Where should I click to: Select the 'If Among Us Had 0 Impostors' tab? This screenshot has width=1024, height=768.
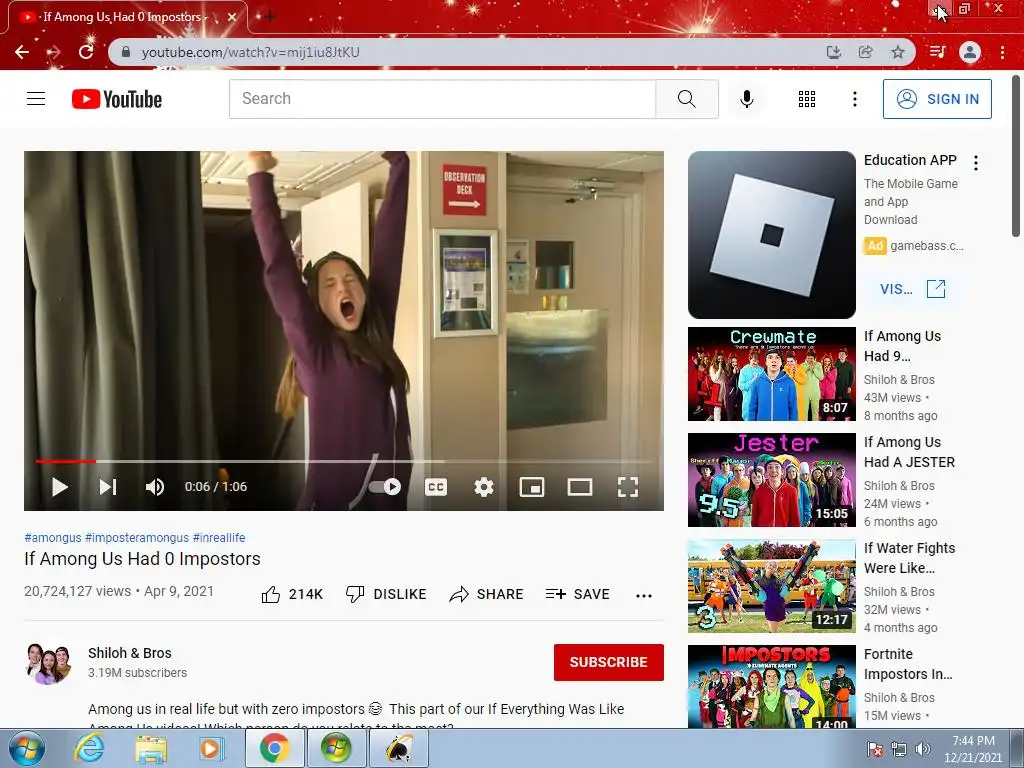[128, 17]
